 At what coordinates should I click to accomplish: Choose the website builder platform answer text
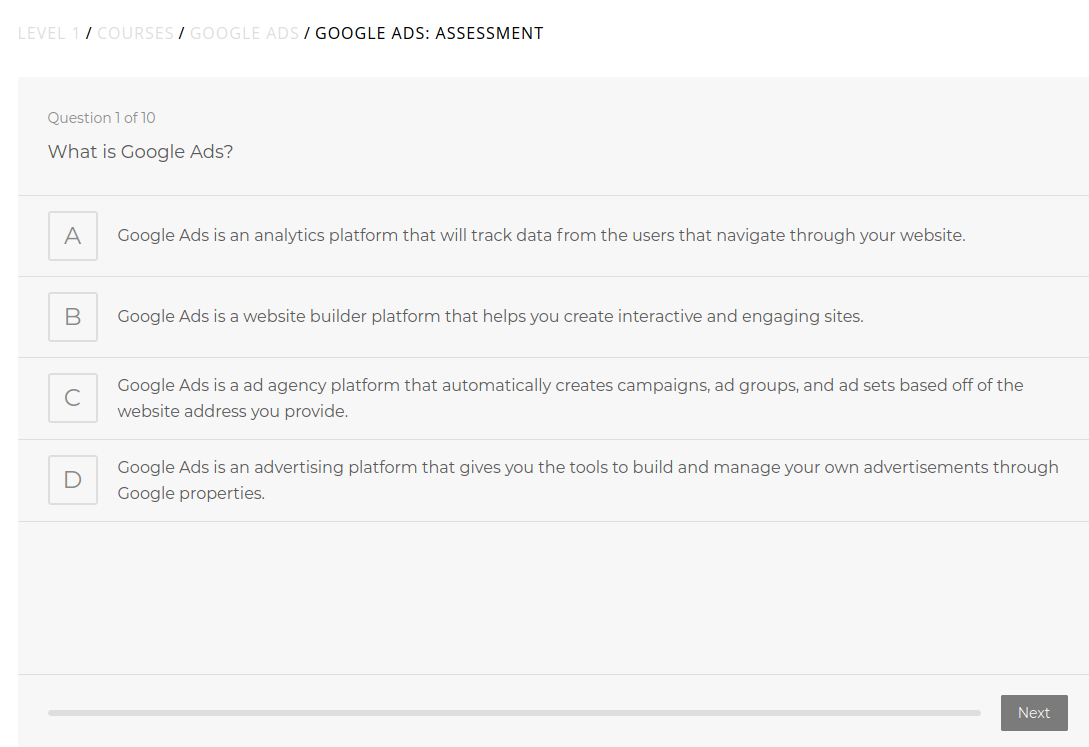[490, 317]
